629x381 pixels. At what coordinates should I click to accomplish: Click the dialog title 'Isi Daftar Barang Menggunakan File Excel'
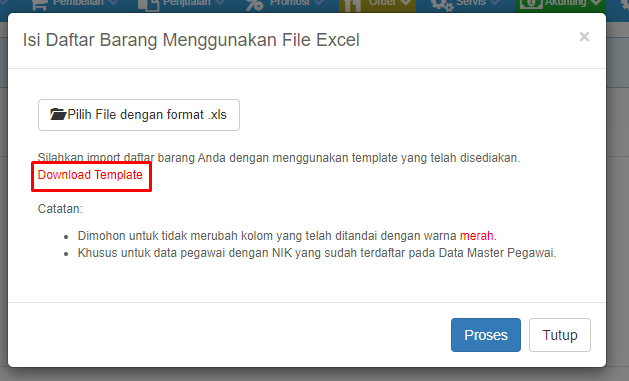click(191, 40)
